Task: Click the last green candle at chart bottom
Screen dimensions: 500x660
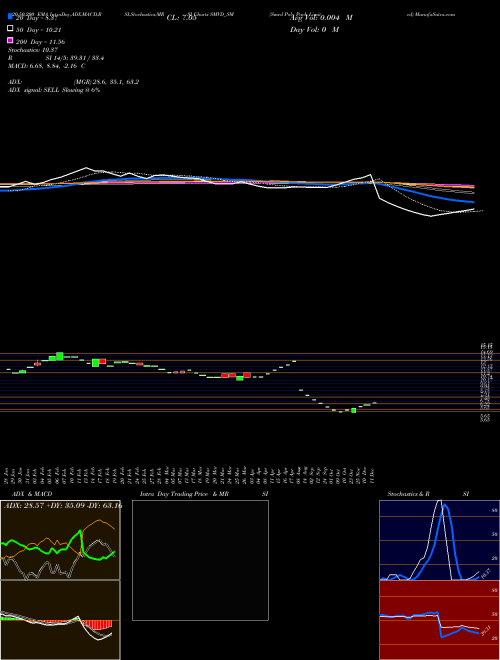Action: point(354,410)
